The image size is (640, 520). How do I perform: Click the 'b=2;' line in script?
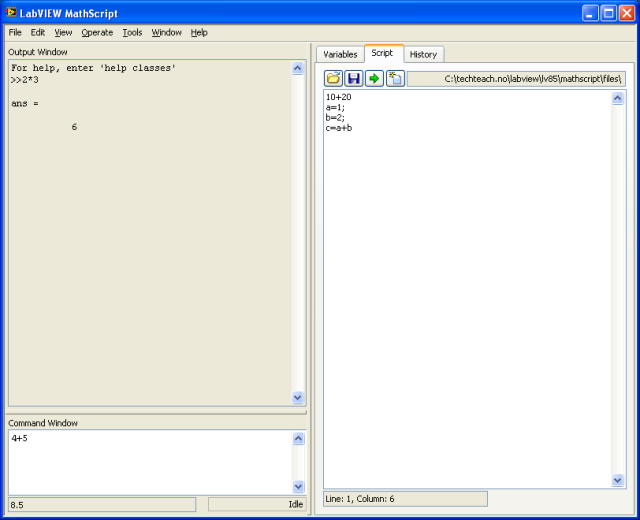(x=335, y=118)
